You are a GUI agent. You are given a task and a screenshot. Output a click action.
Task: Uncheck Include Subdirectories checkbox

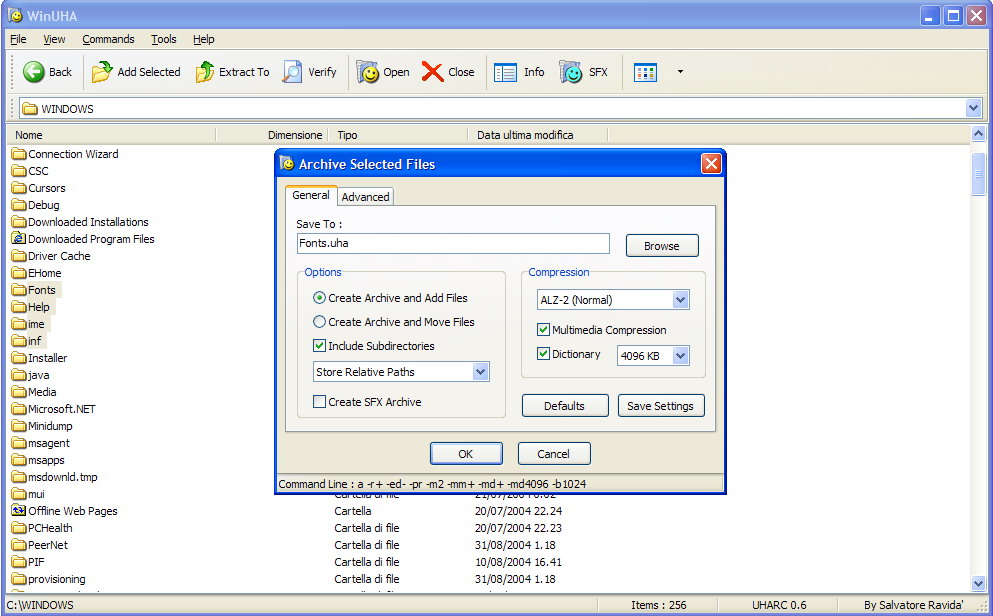coord(320,346)
